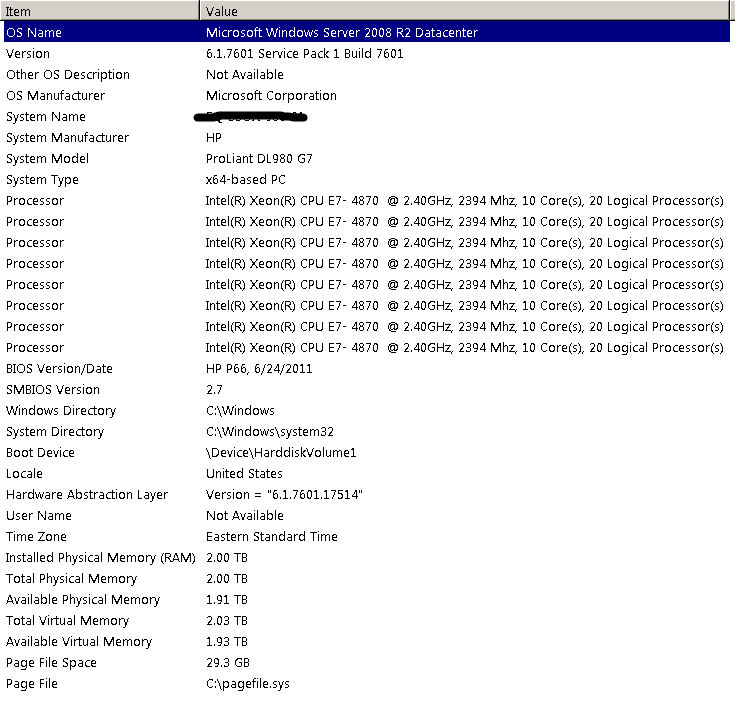Viewport: 735px width, 705px height.
Task: Select the Page File Space label
Action: [x=51, y=663]
